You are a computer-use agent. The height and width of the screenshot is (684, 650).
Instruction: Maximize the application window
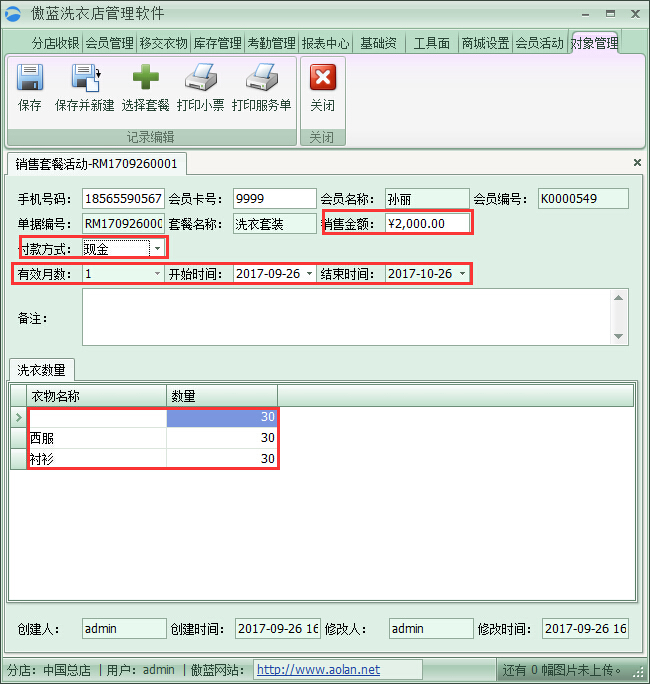[610, 14]
